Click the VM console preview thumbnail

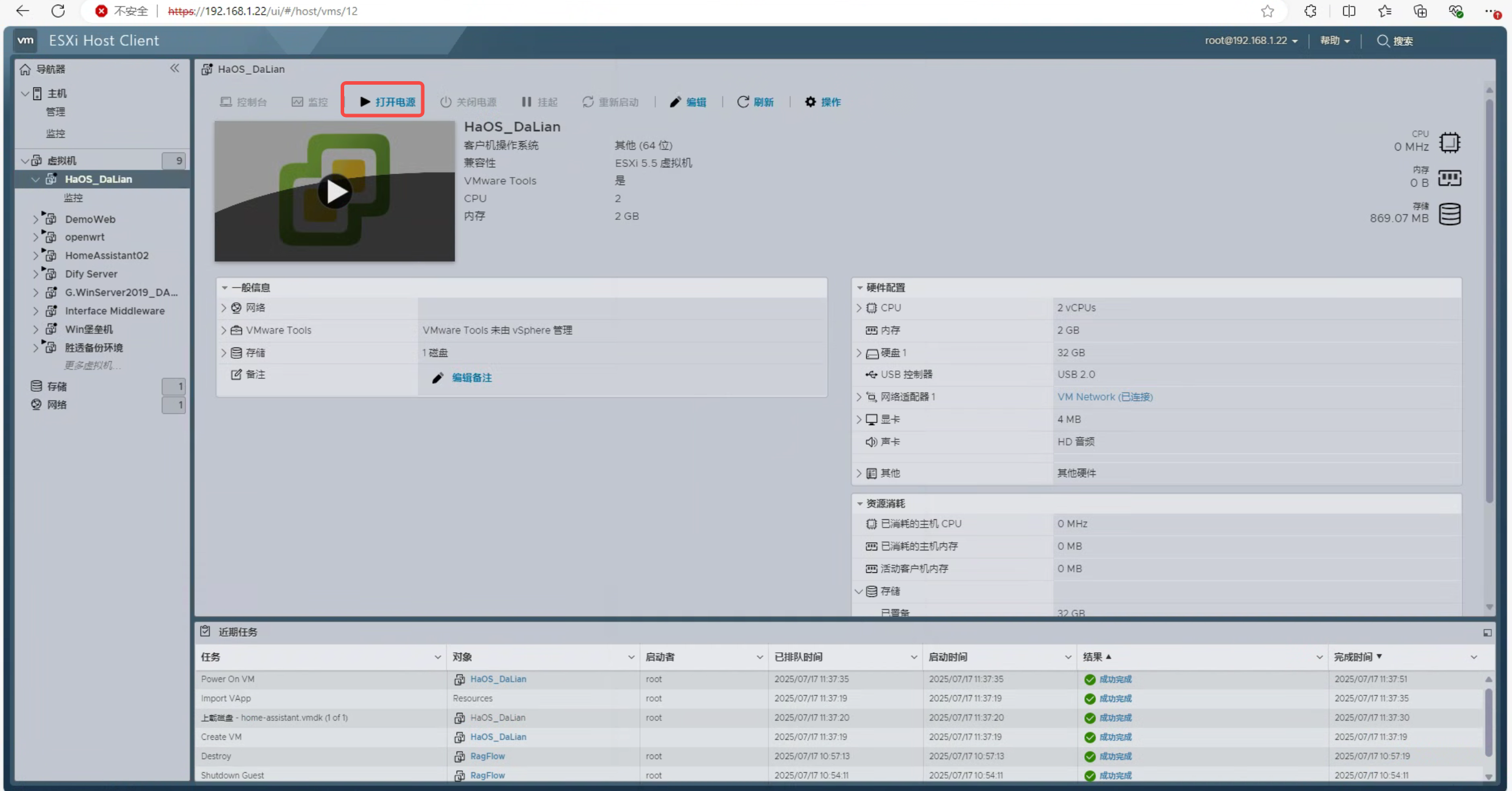coord(334,191)
